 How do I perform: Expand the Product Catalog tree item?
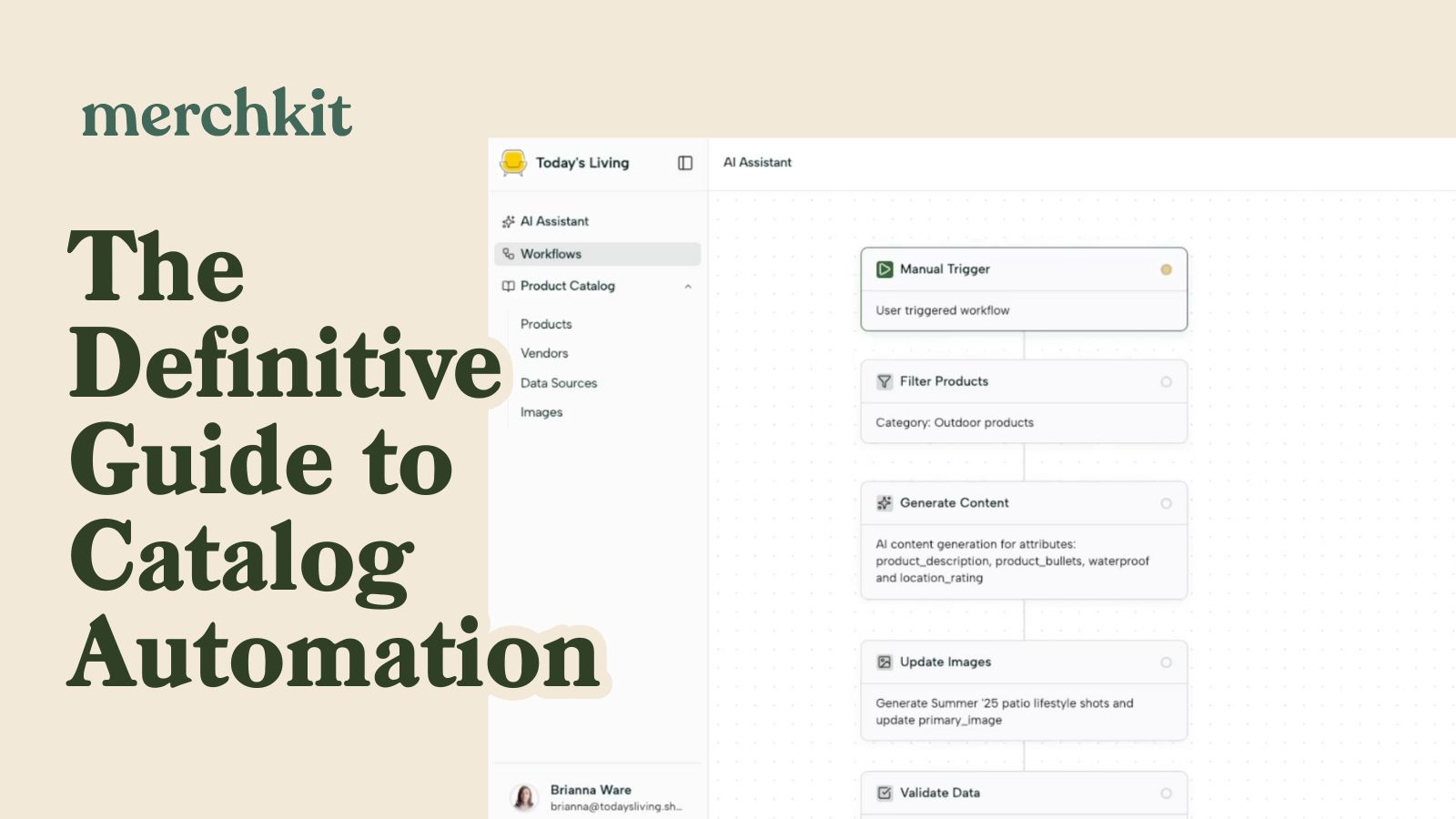coord(567,286)
